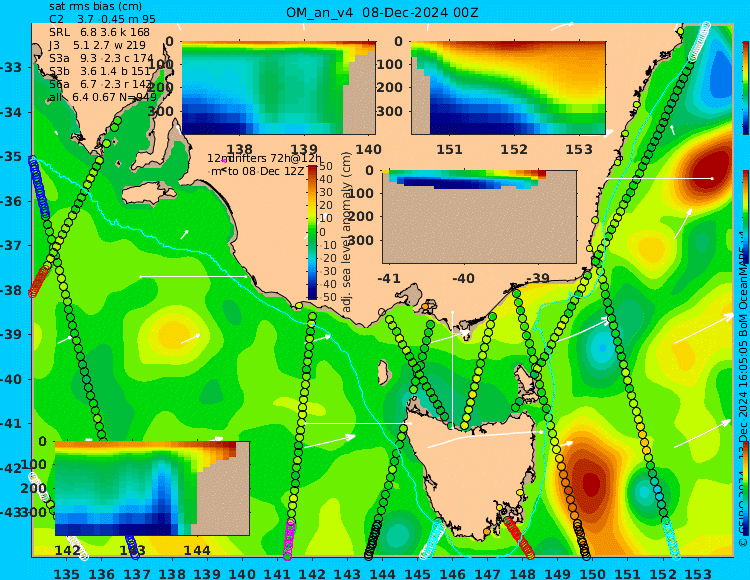Screen dimensions: 750x580
Task: Open the depth section inset spanning -41 to -39
Action: [x=479, y=217]
